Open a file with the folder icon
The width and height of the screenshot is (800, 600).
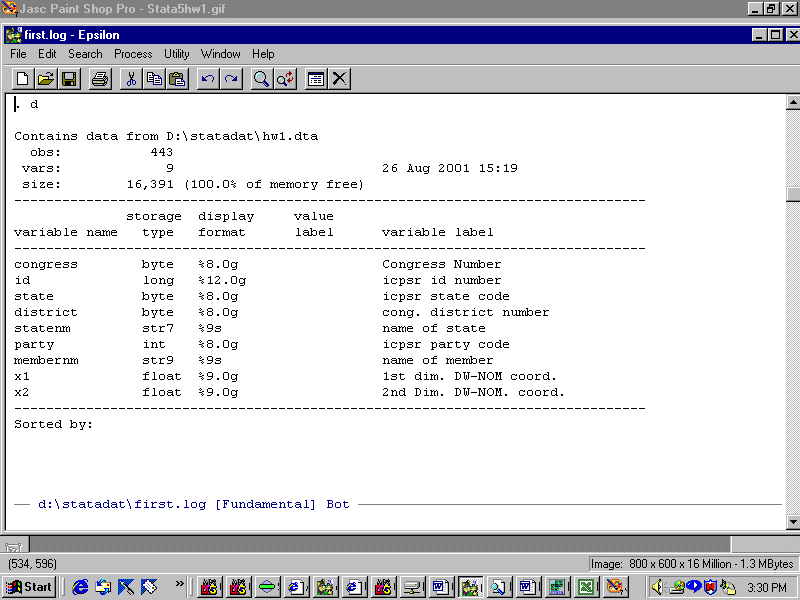46,79
